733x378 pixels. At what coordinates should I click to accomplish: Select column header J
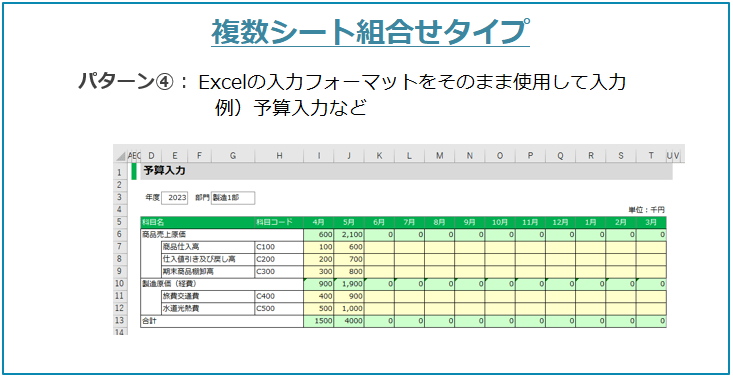click(349, 156)
